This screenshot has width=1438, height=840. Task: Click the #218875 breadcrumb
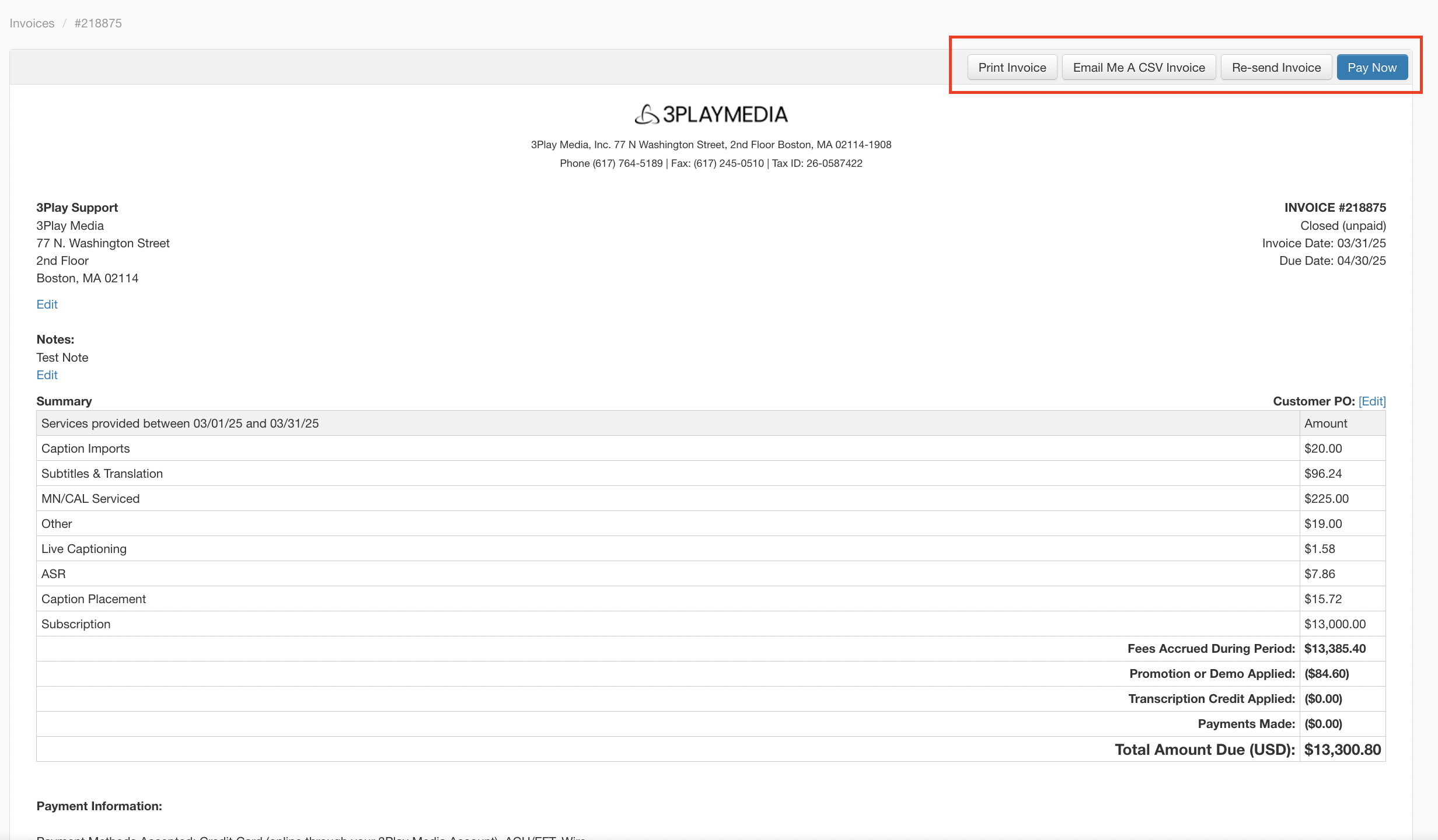[98, 23]
